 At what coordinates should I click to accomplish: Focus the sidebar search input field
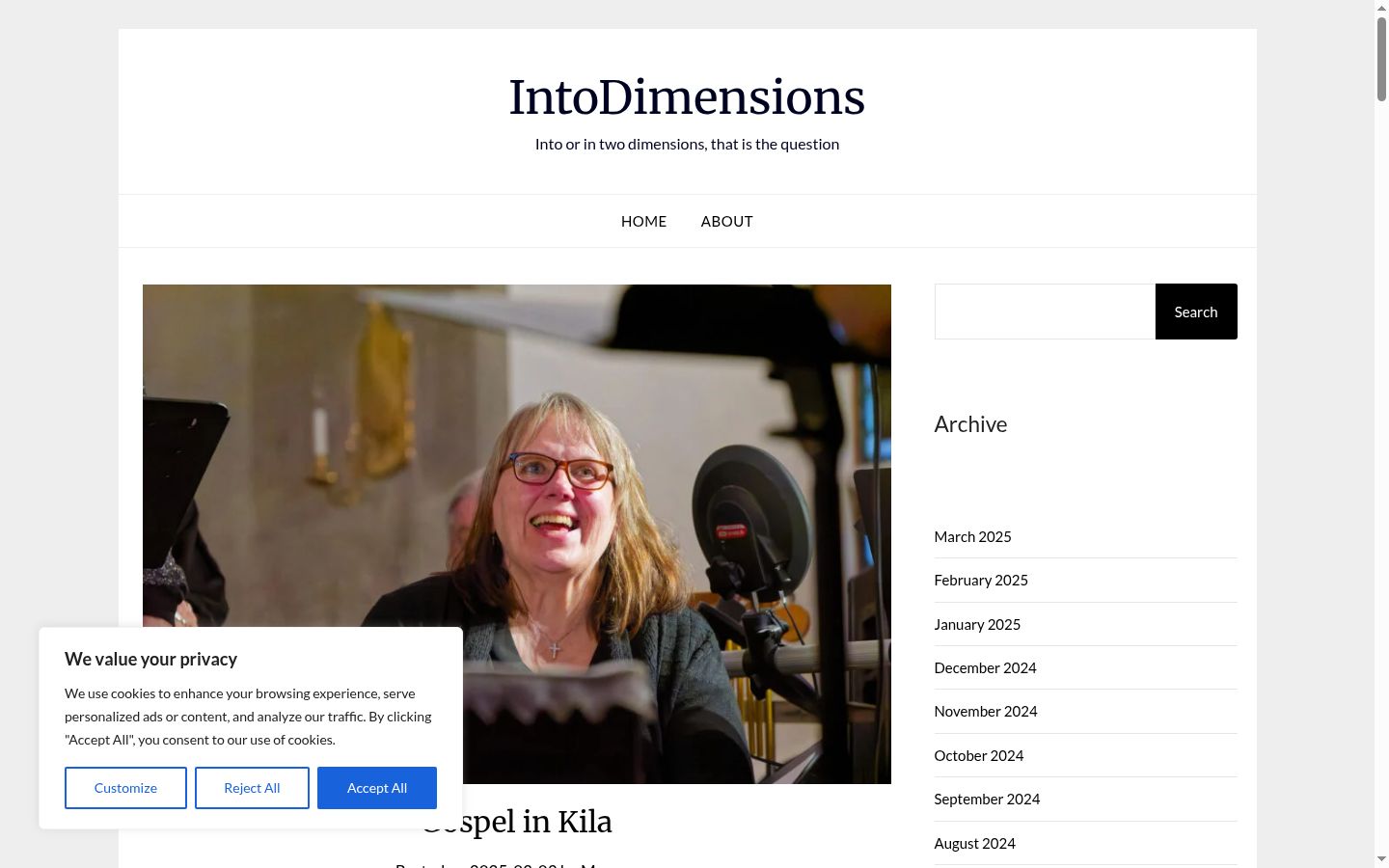coord(1045,312)
